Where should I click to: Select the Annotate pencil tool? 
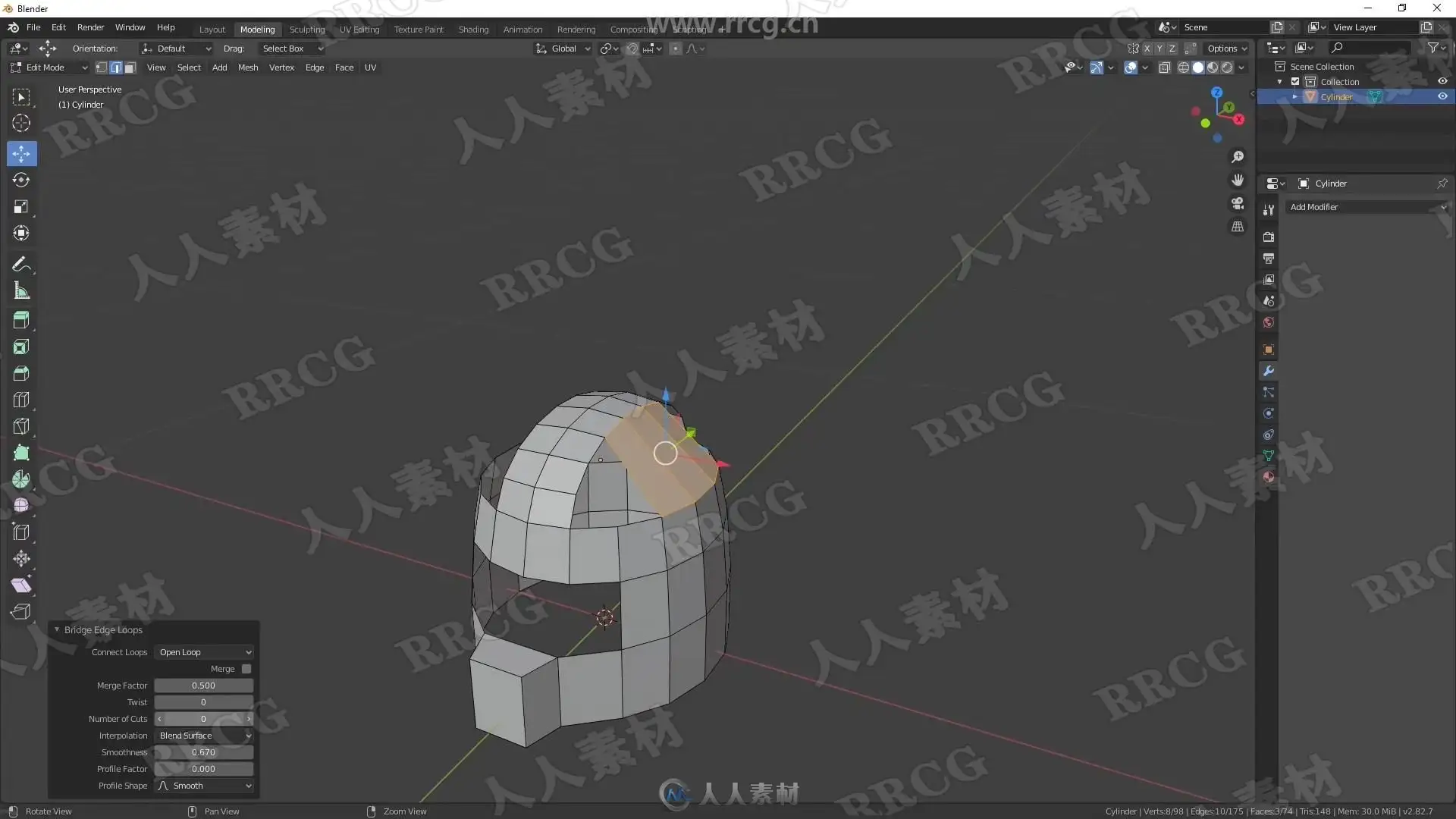pos(21,265)
